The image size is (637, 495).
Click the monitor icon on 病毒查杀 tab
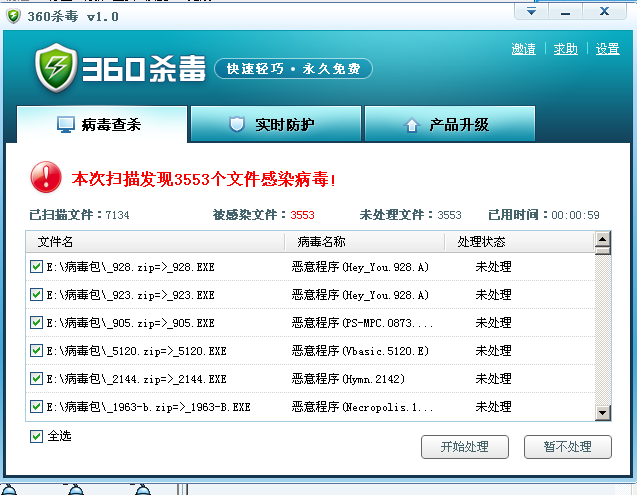coord(66,124)
